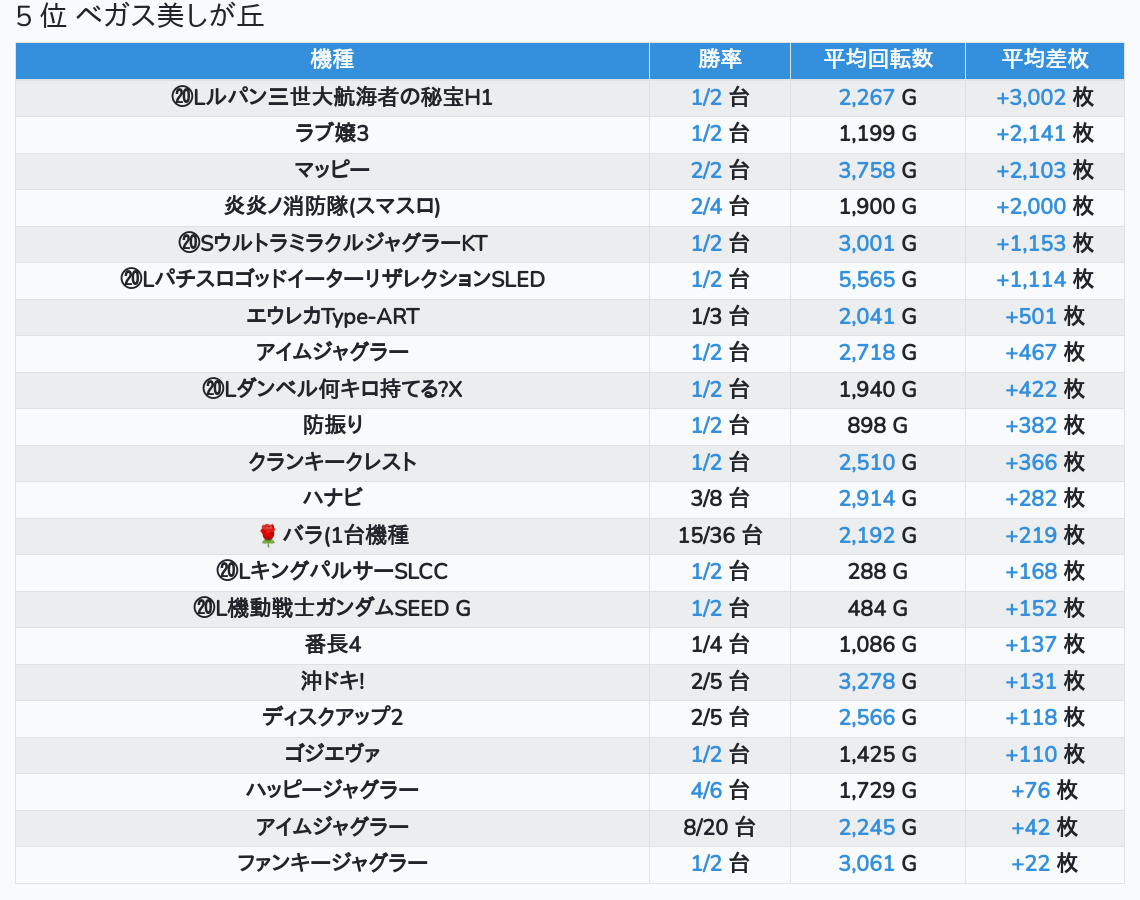Open the 5,565 average spins link
Viewport: 1140px width, 900px height.
click(866, 279)
